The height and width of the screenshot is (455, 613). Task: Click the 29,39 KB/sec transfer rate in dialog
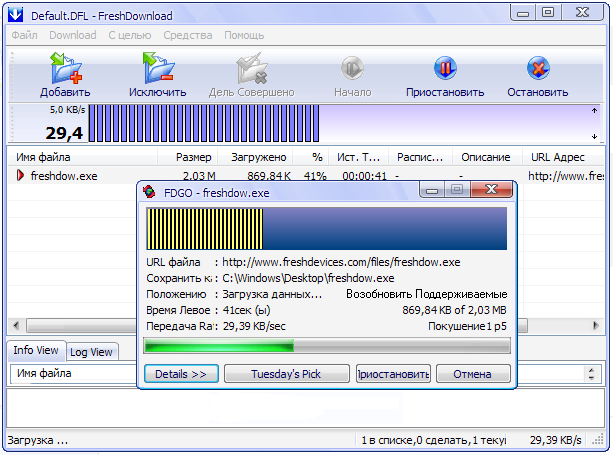pos(254,326)
